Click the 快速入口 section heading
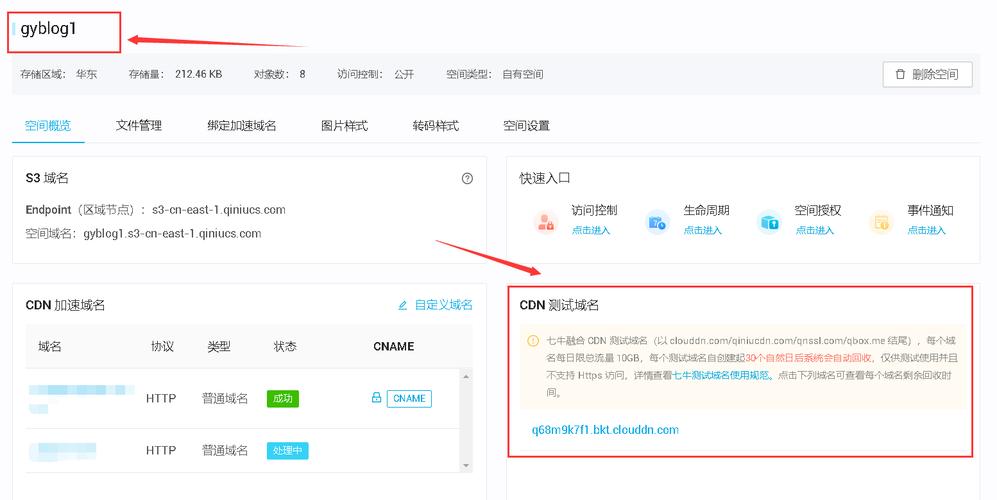Viewport: 997px width, 500px height. tap(544, 179)
